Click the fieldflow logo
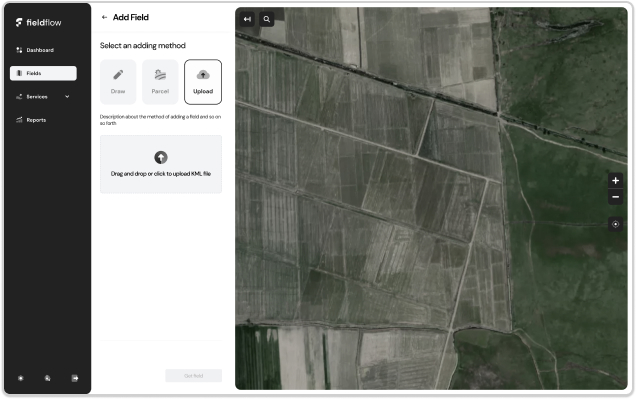 [39, 22]
